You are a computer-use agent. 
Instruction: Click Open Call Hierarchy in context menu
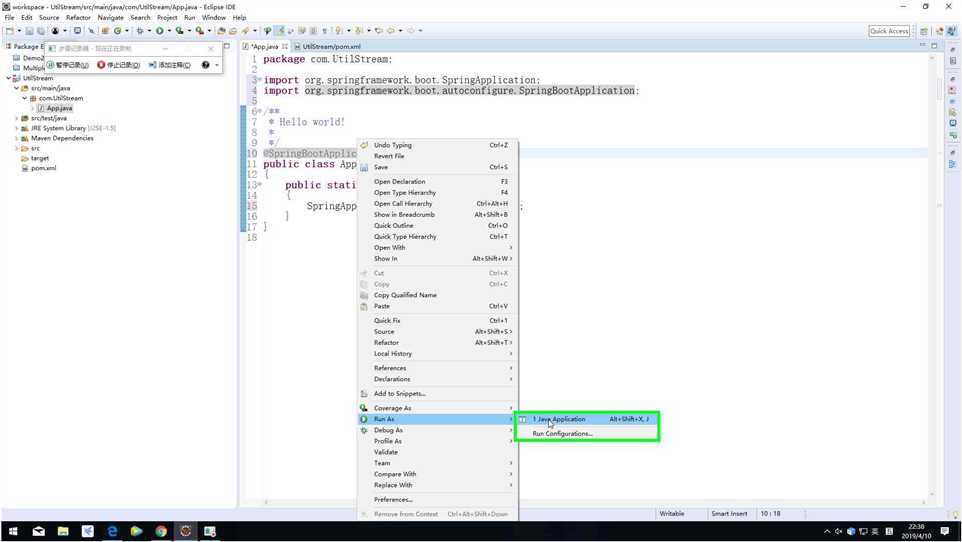tap(436, 204)
